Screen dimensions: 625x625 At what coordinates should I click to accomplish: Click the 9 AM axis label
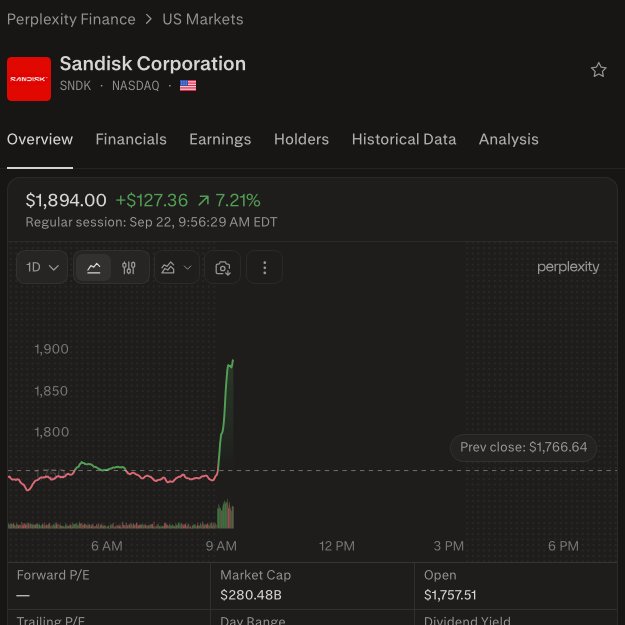click(221, 546)
